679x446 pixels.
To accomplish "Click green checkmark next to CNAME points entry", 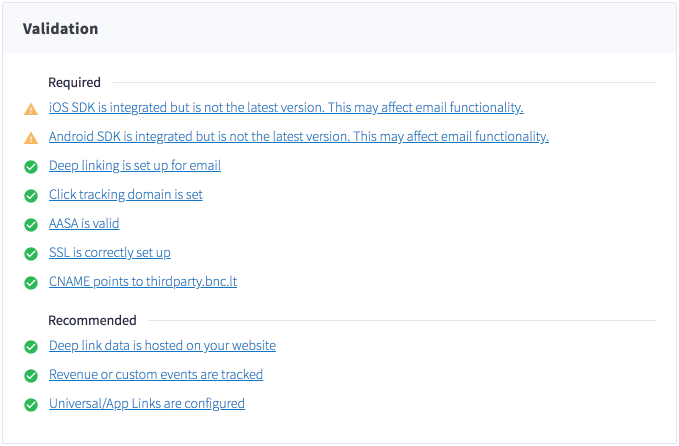I will (x=31, y=283).
